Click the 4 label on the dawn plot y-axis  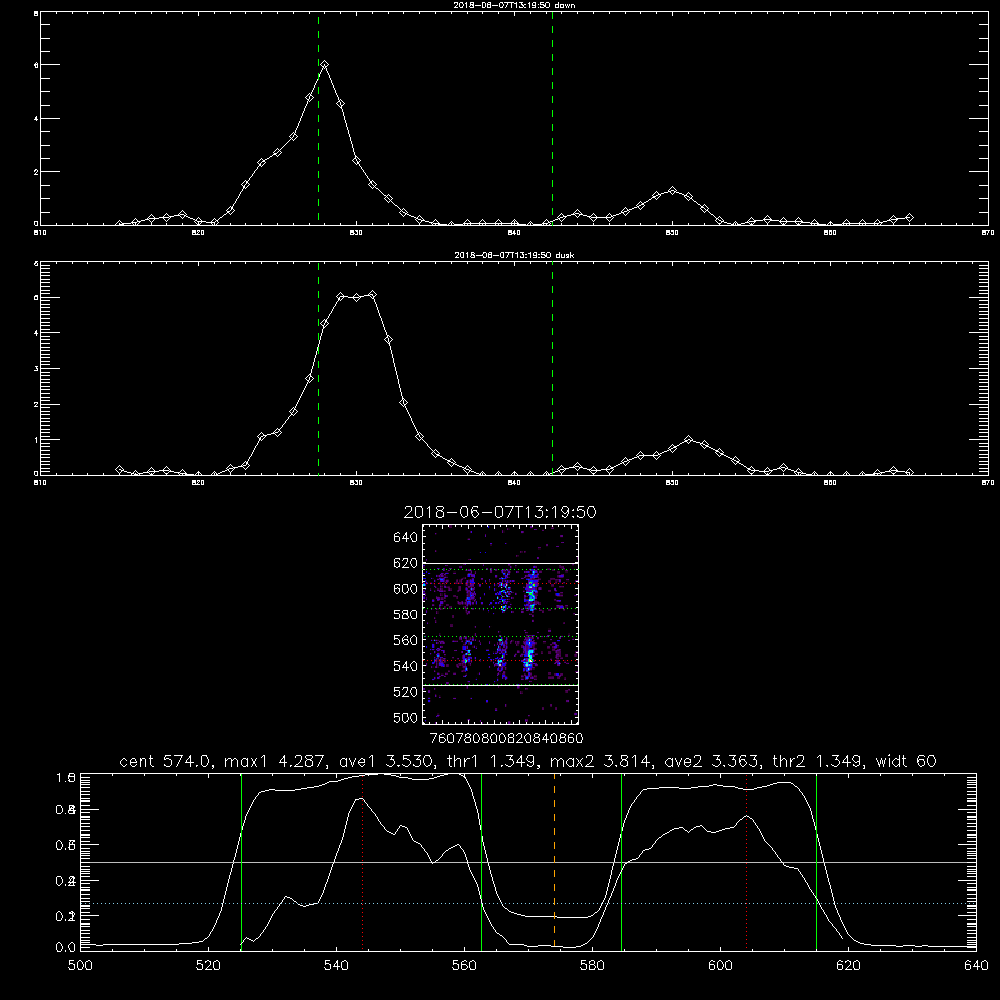[36, 119]
